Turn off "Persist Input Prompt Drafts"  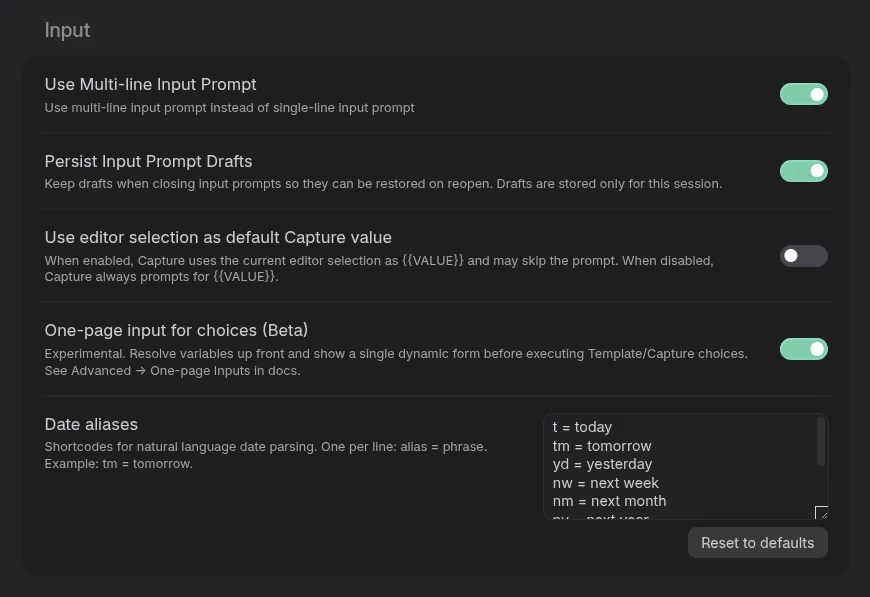pos(804,171)
